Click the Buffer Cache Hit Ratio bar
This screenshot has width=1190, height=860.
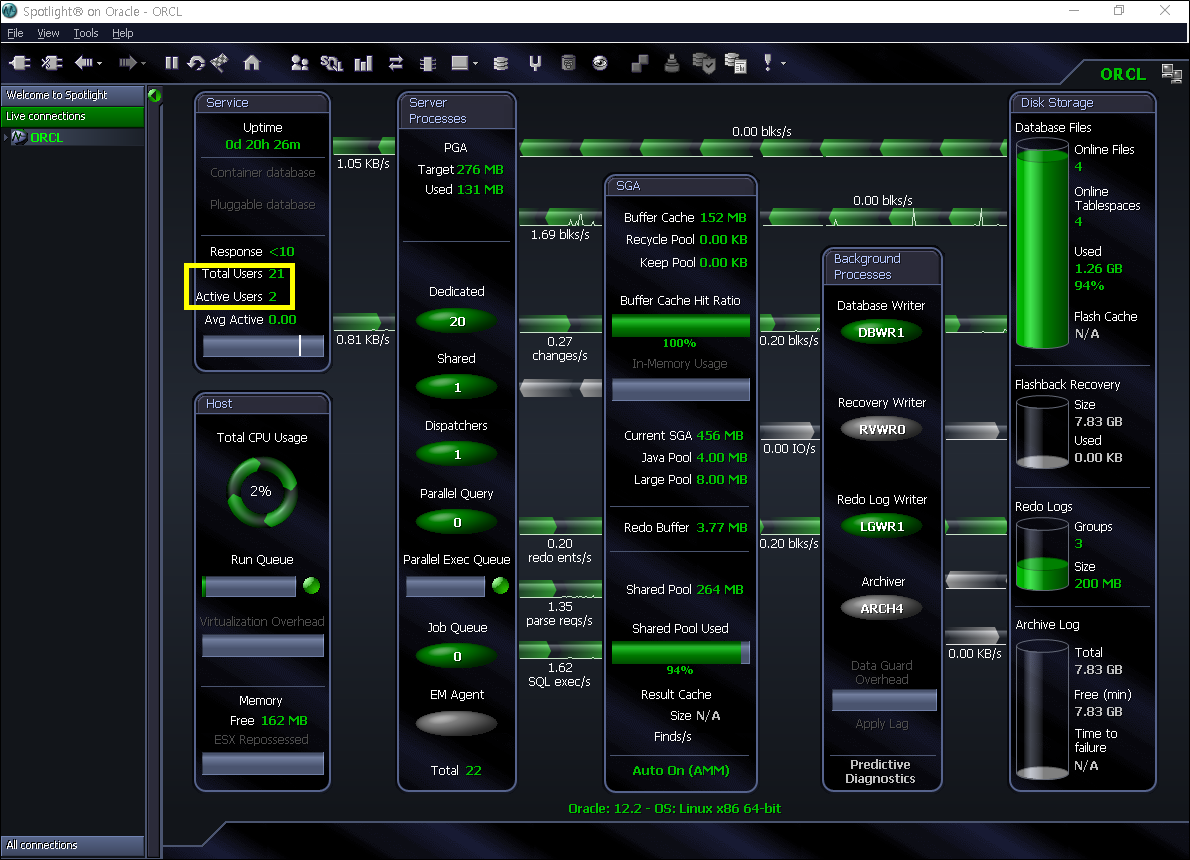tap(681, 326)
